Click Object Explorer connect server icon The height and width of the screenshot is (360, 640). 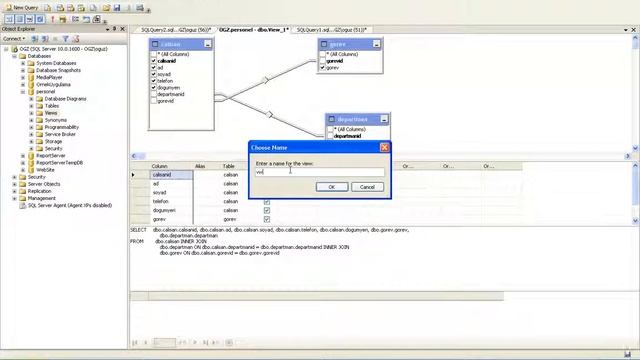tap(35, 38)
